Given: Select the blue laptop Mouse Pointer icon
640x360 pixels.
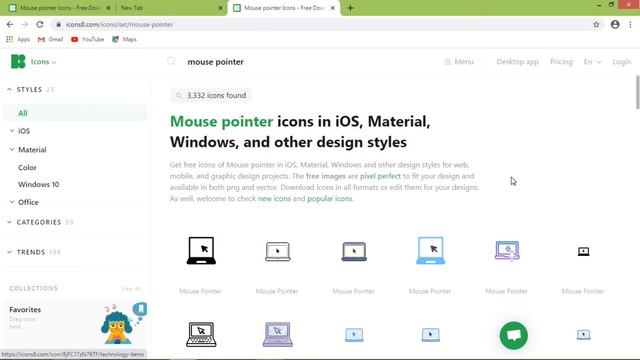Looking at the screenshot, I should pos(431,250).
